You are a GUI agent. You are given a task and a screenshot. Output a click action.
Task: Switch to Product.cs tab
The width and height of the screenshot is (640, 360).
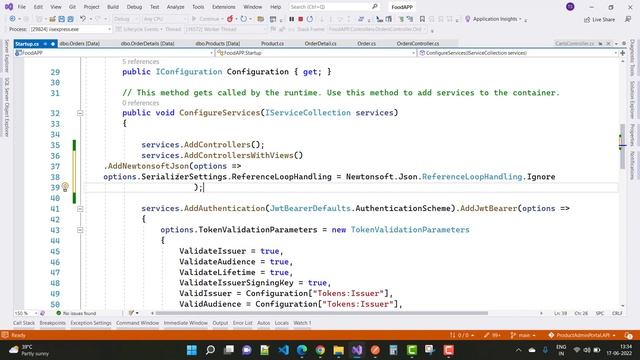point(272,43)
